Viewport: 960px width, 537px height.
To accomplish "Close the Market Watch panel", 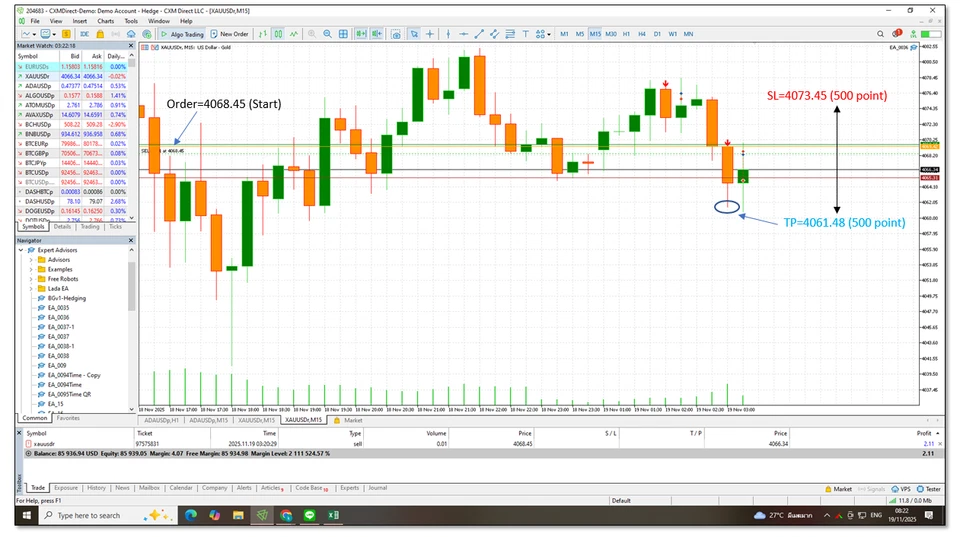I will coord(130,46).
